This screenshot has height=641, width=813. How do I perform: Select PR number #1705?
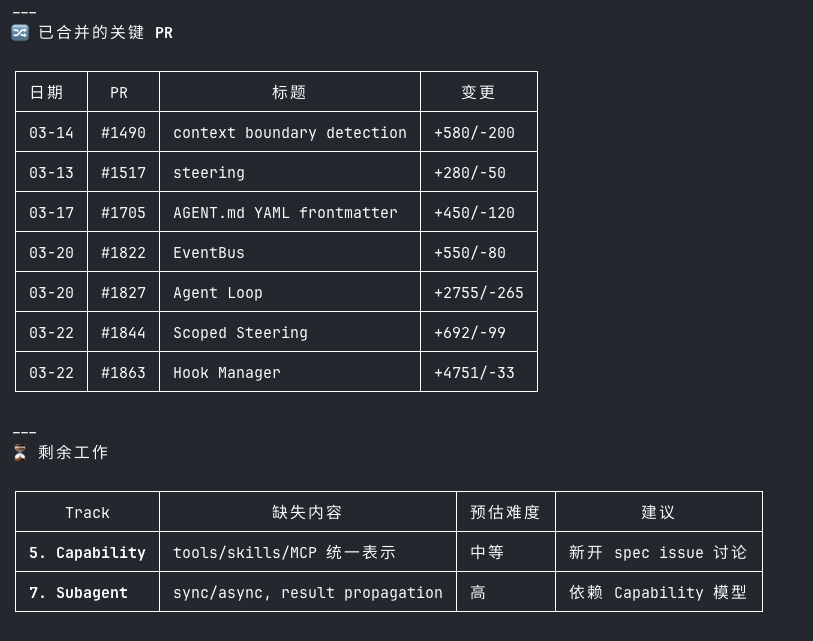[x=123, y=213]
